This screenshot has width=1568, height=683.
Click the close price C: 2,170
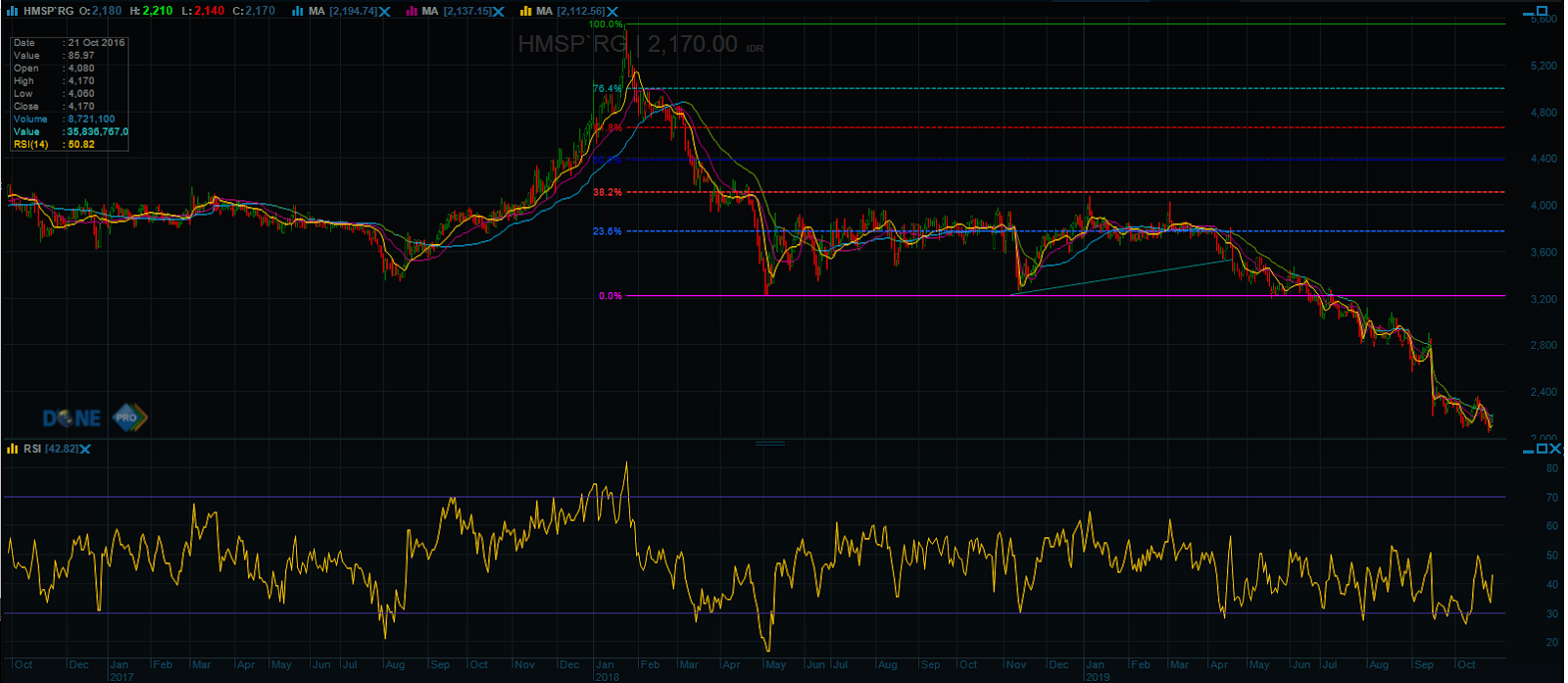pyautogui.click(x=254, y=11)
